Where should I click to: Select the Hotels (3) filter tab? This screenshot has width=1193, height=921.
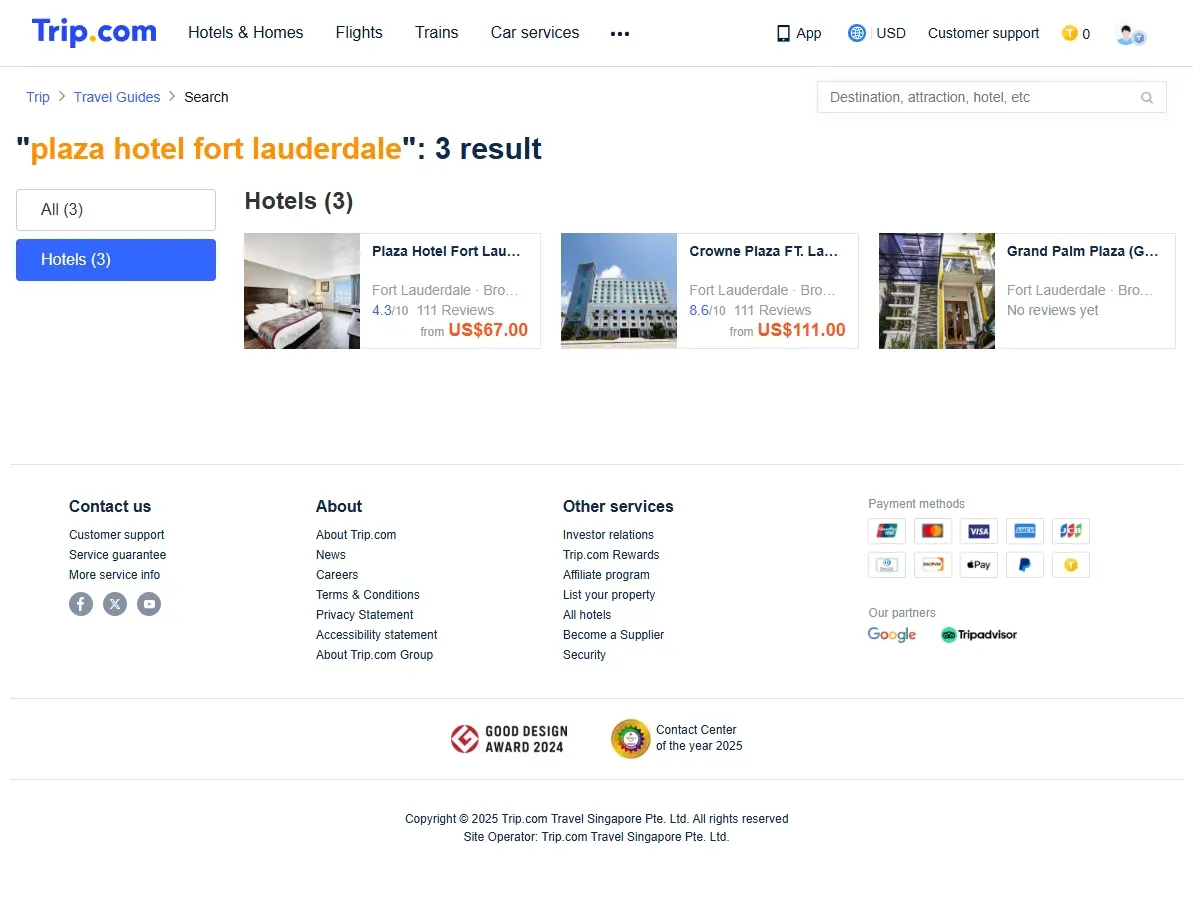point(116,260)
